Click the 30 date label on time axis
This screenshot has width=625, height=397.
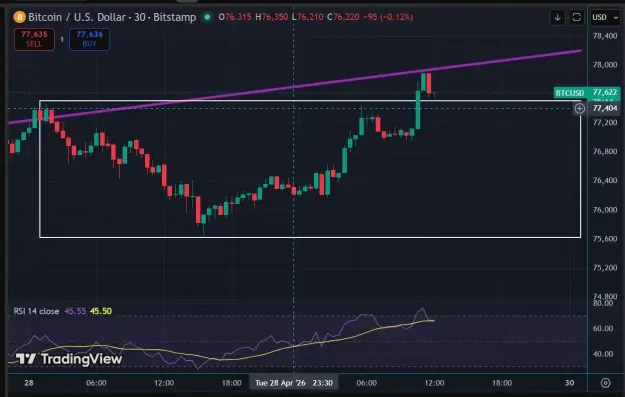(x=570, y=383)
